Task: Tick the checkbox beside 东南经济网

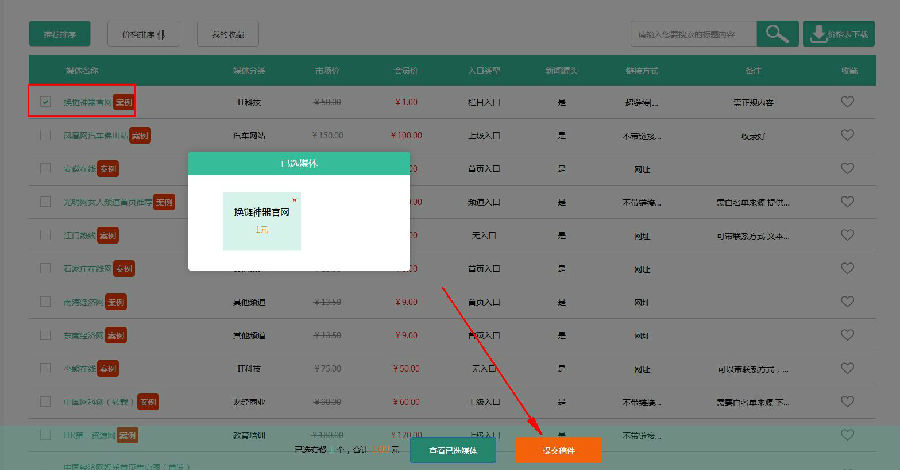Action: pyautogui.click(x=45, y=335)
